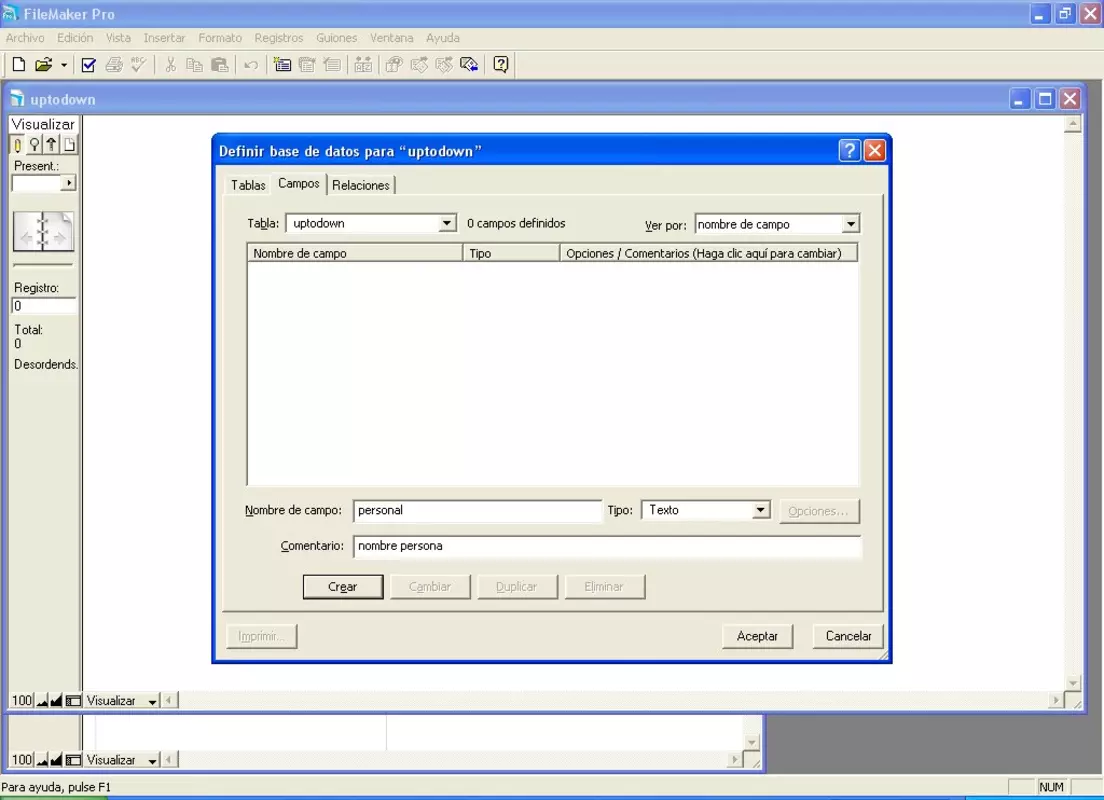
Task: Open the Vista menu
Action: pos(118,38)
